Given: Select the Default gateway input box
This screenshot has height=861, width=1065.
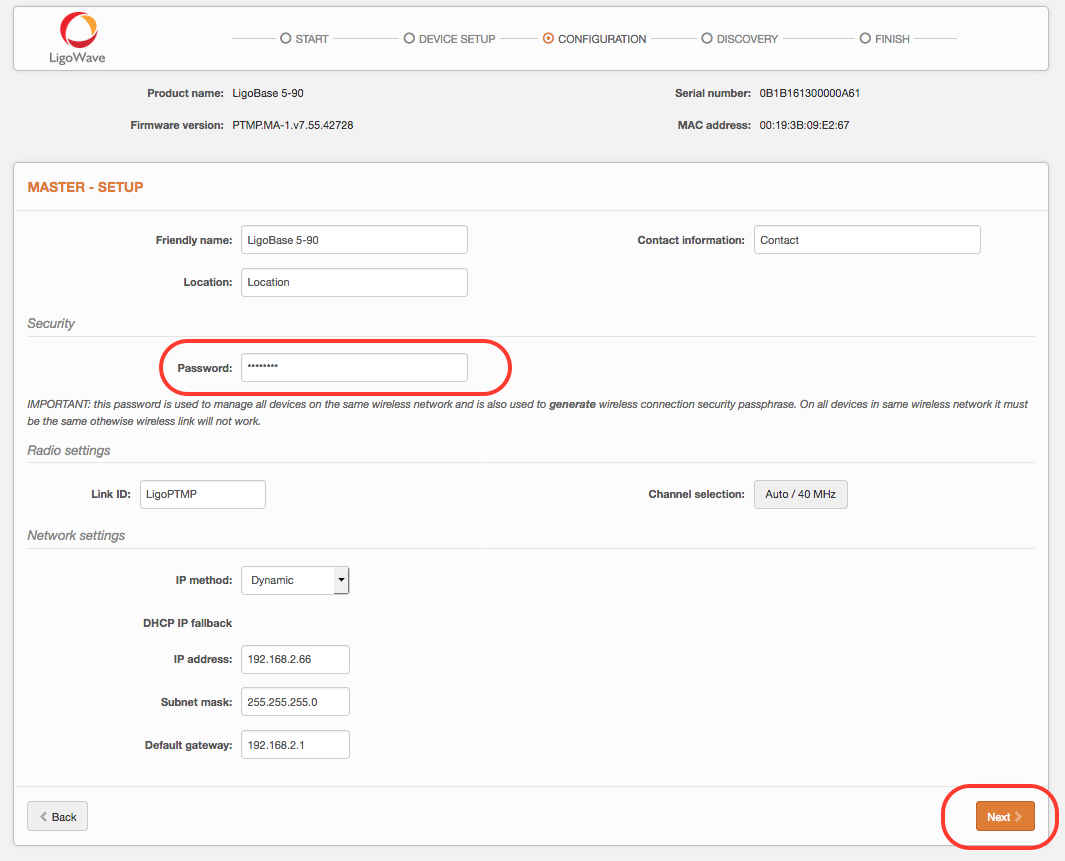Looking at the screenshot, I should pyautogui.click(x=295, y=744).
